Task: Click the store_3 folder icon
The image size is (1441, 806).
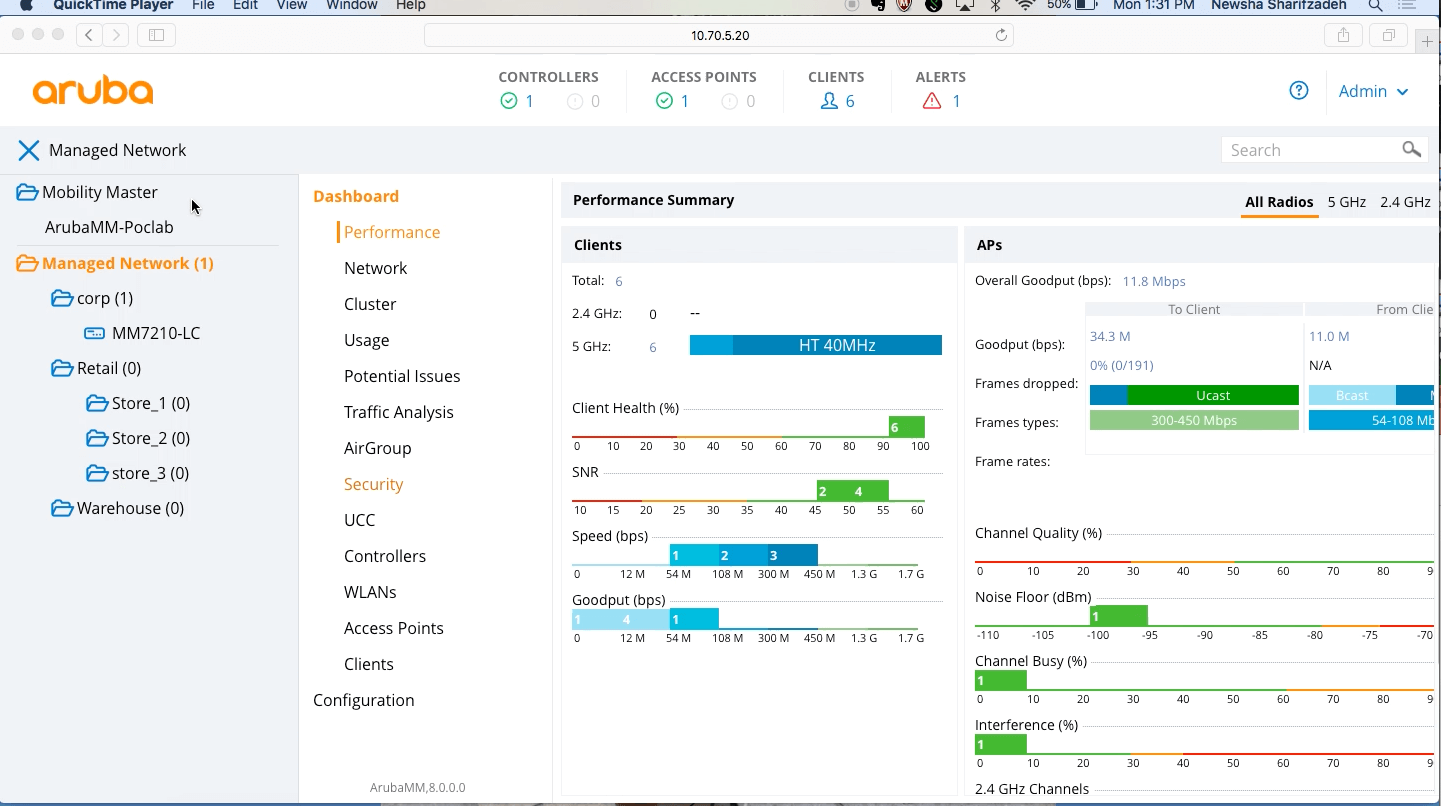Action: 97,473
